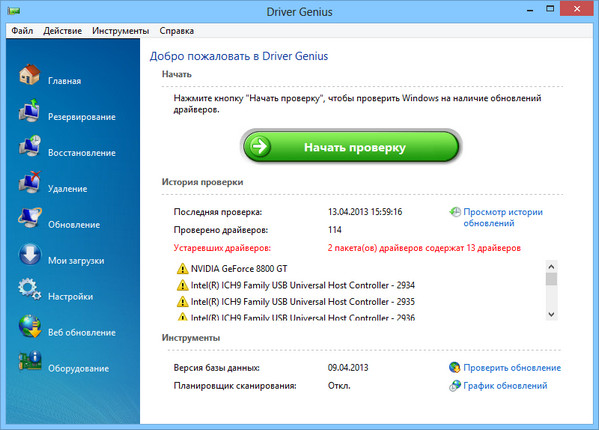The width and height of the screenshot is (599, 430).
Task: Select the Веб обновление globe icon
Action: 29,326
